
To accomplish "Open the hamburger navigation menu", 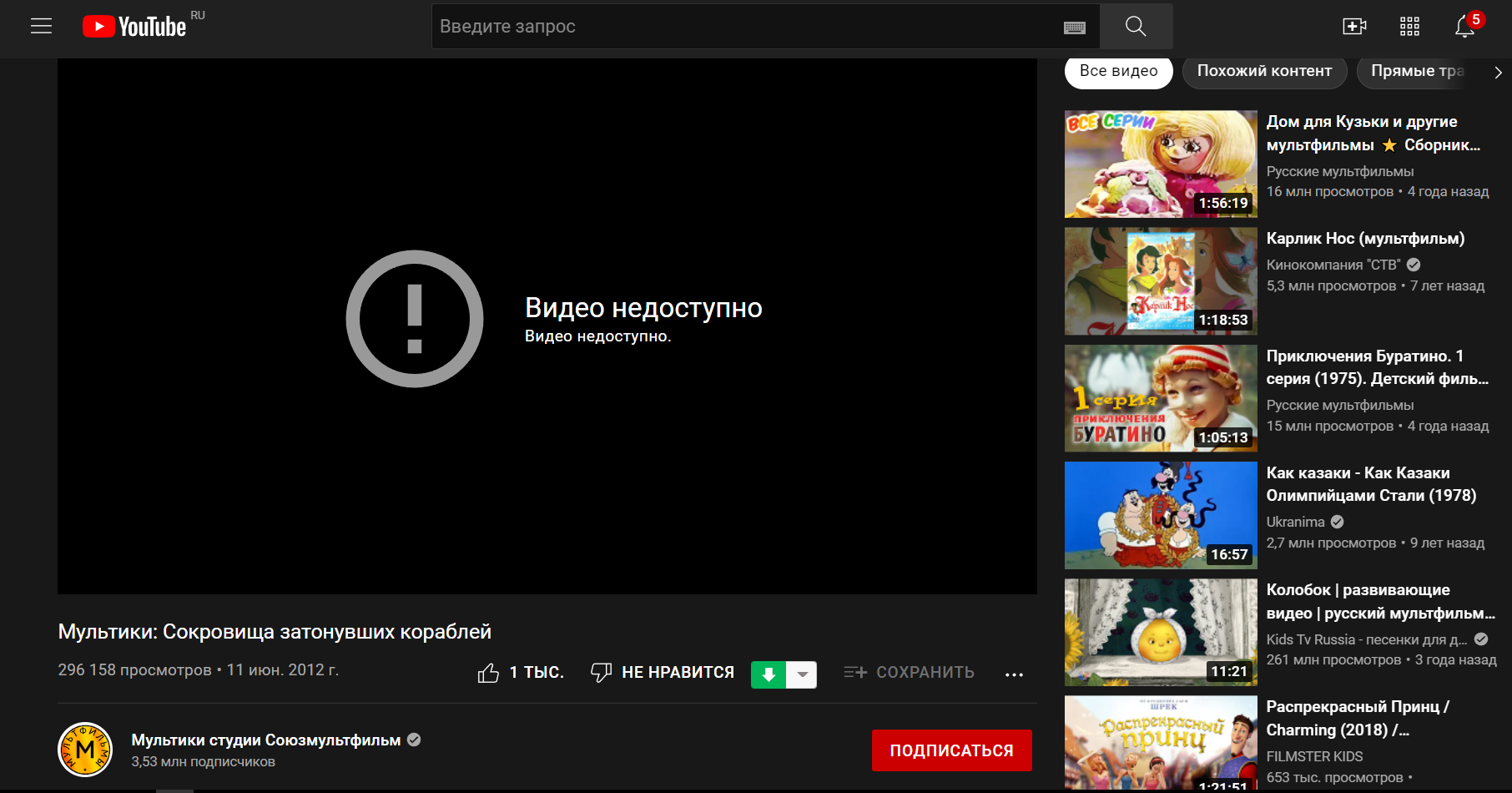I will [x=40, y=26].
